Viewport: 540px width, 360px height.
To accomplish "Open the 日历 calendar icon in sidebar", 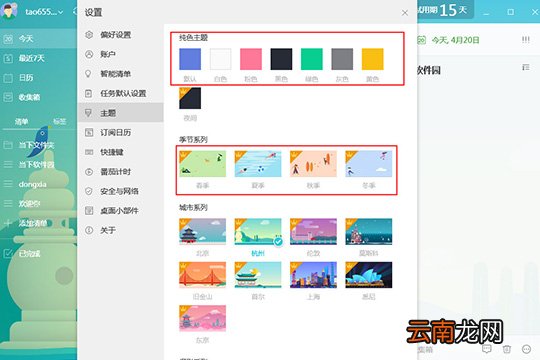I will pos(8,78).
